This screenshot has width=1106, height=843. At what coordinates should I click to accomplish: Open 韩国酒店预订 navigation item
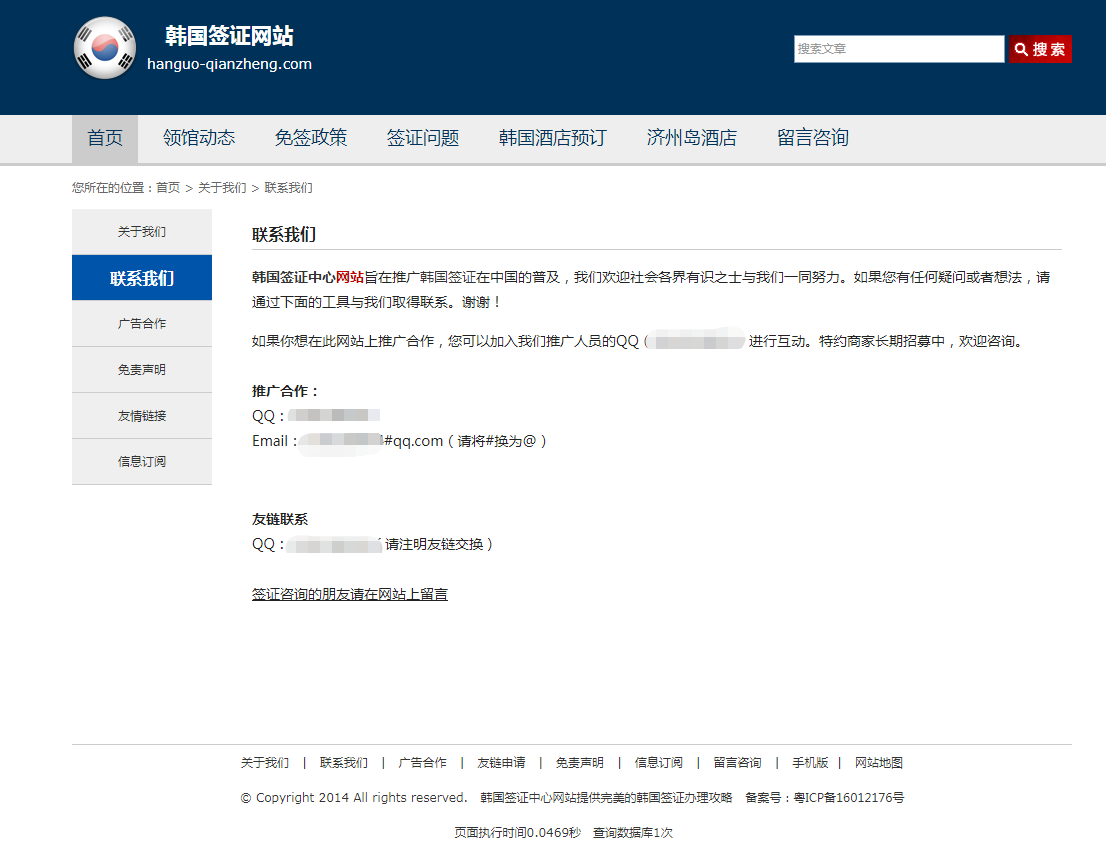[552, 138]
